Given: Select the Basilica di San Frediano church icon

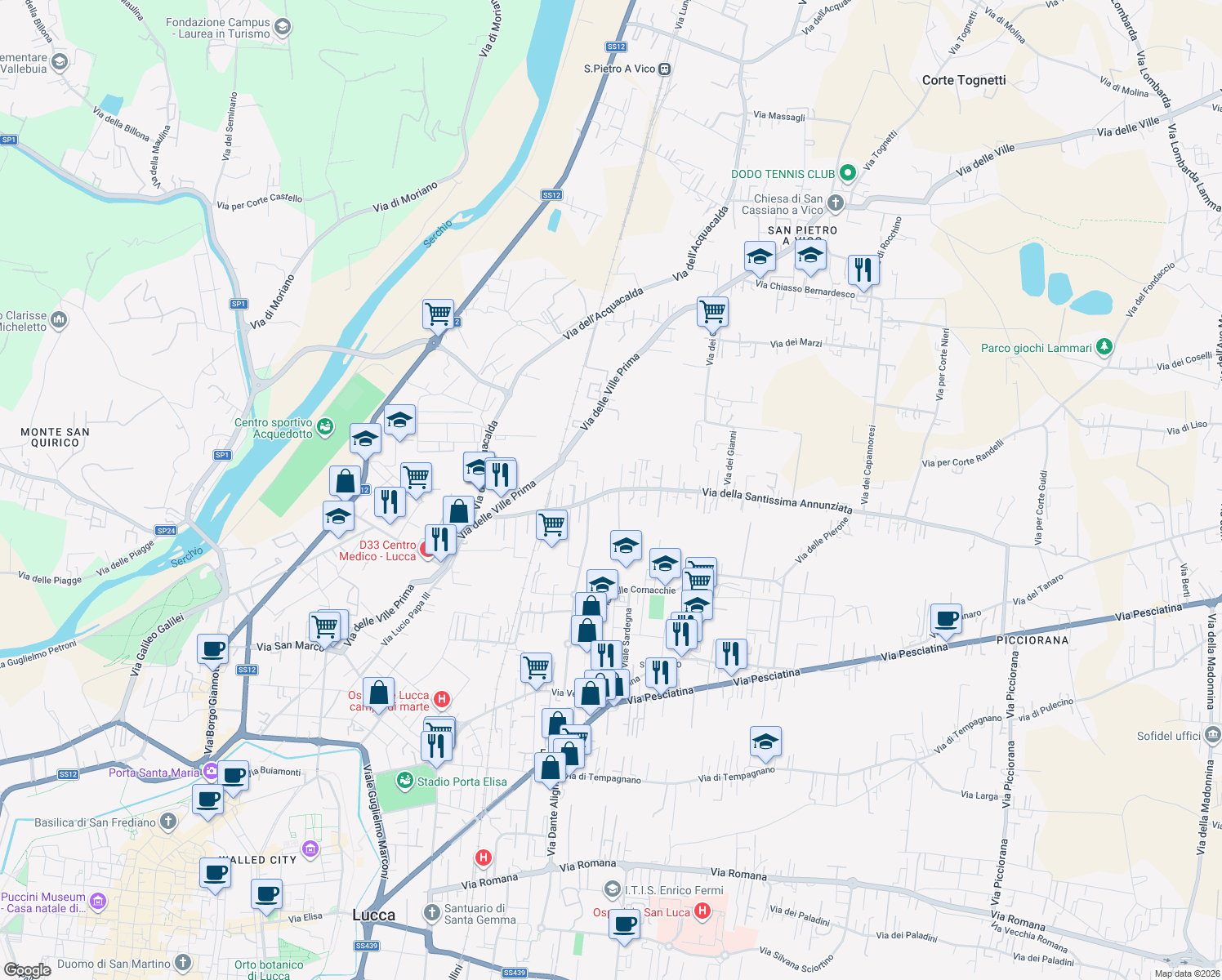Looking at the screenshot, I should coord(168,822).
